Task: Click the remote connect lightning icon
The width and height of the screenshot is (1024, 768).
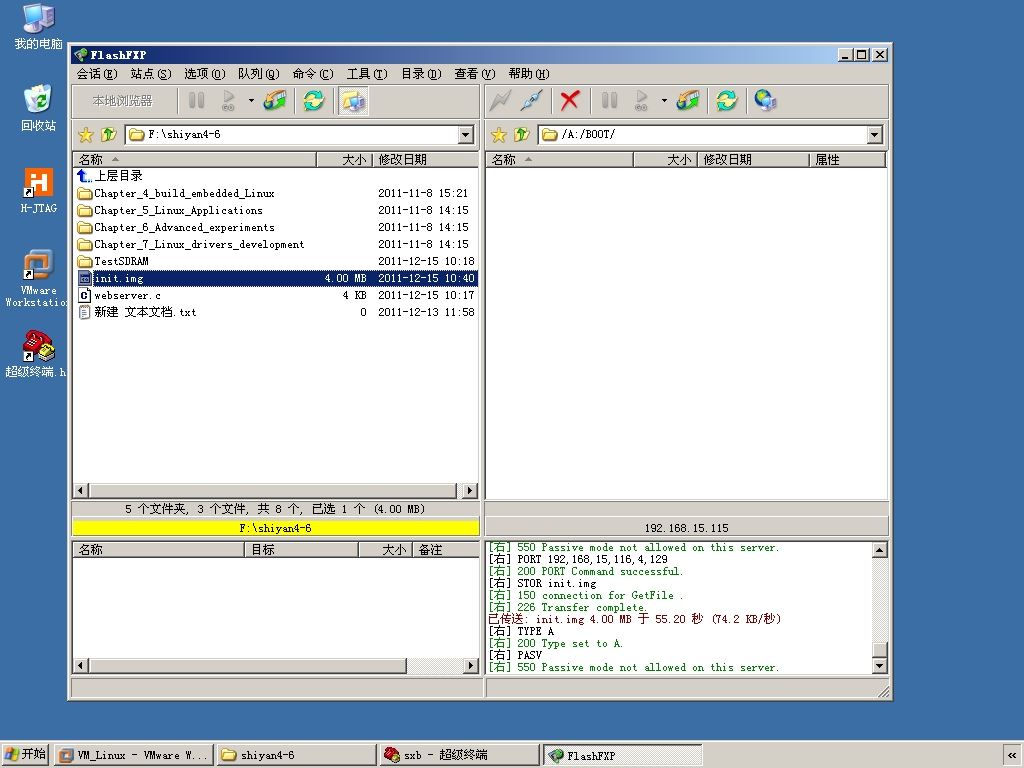Action: tap(500, 101)
